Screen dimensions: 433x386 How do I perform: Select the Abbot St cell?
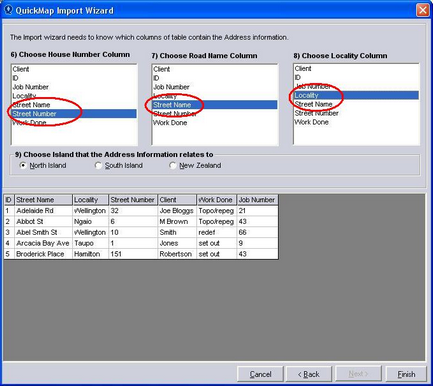pos(43,222)
